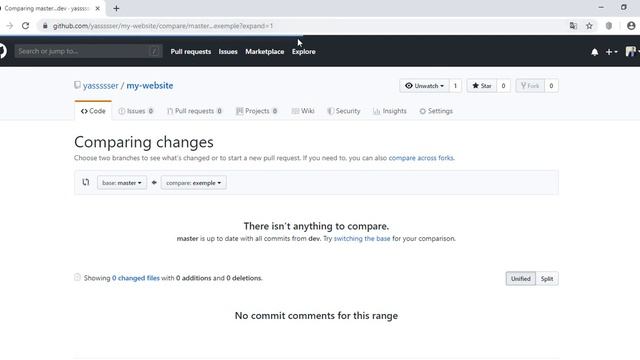Focus the Search or jump to field
The image size is (640, 360).
pos(88,51)
